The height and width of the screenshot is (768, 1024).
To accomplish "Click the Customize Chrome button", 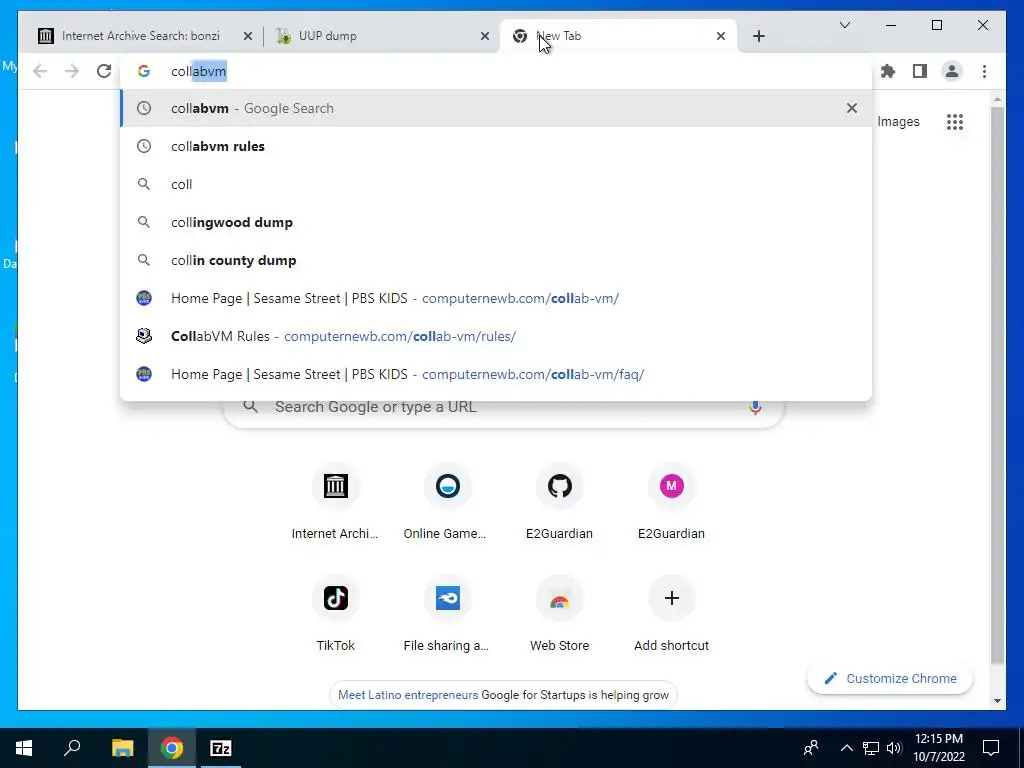I will pos(889,679).
